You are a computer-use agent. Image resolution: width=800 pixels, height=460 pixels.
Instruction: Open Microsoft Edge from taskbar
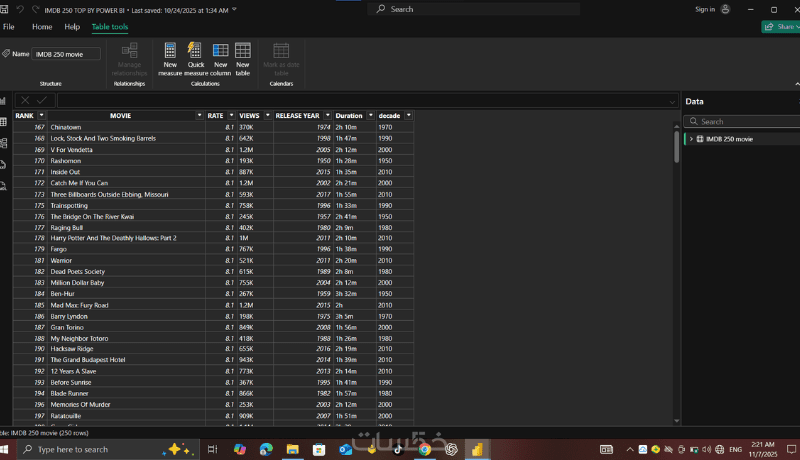266,449
